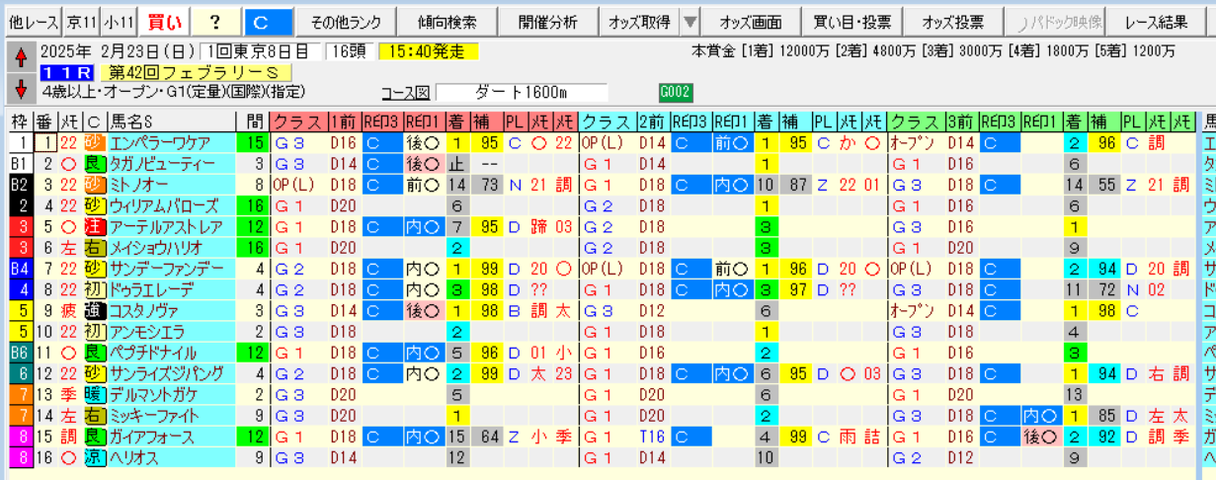Click the 強 mark icon for コスタノヴァ
The width and height of the screenshot is (1216, 480).
point(94,311)
